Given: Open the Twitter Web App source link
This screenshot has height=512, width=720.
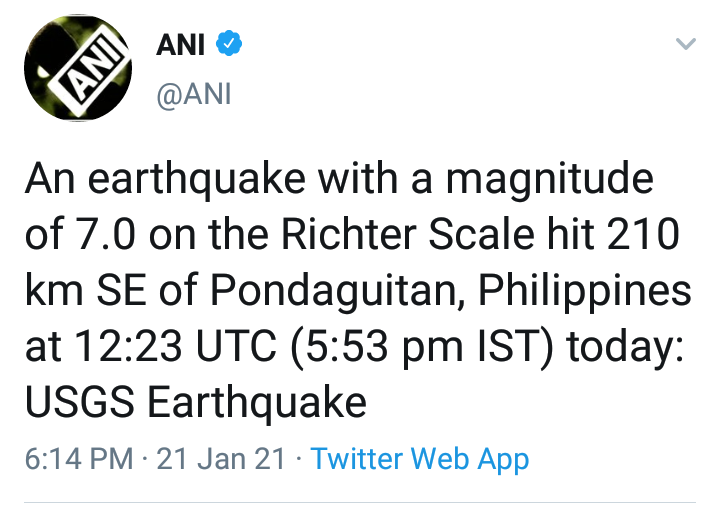Looking at the screenshot, I should 419,459.
